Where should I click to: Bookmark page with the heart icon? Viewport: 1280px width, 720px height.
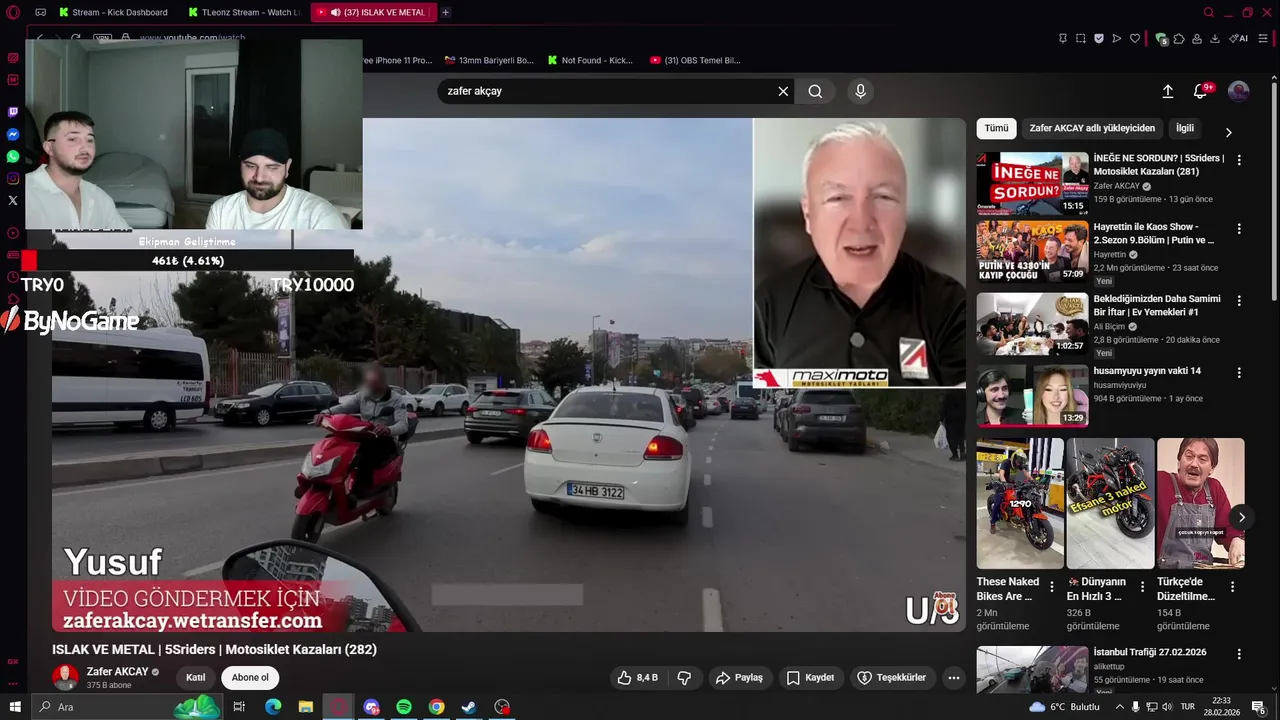pyautogui.click(x=1134, y=38)
